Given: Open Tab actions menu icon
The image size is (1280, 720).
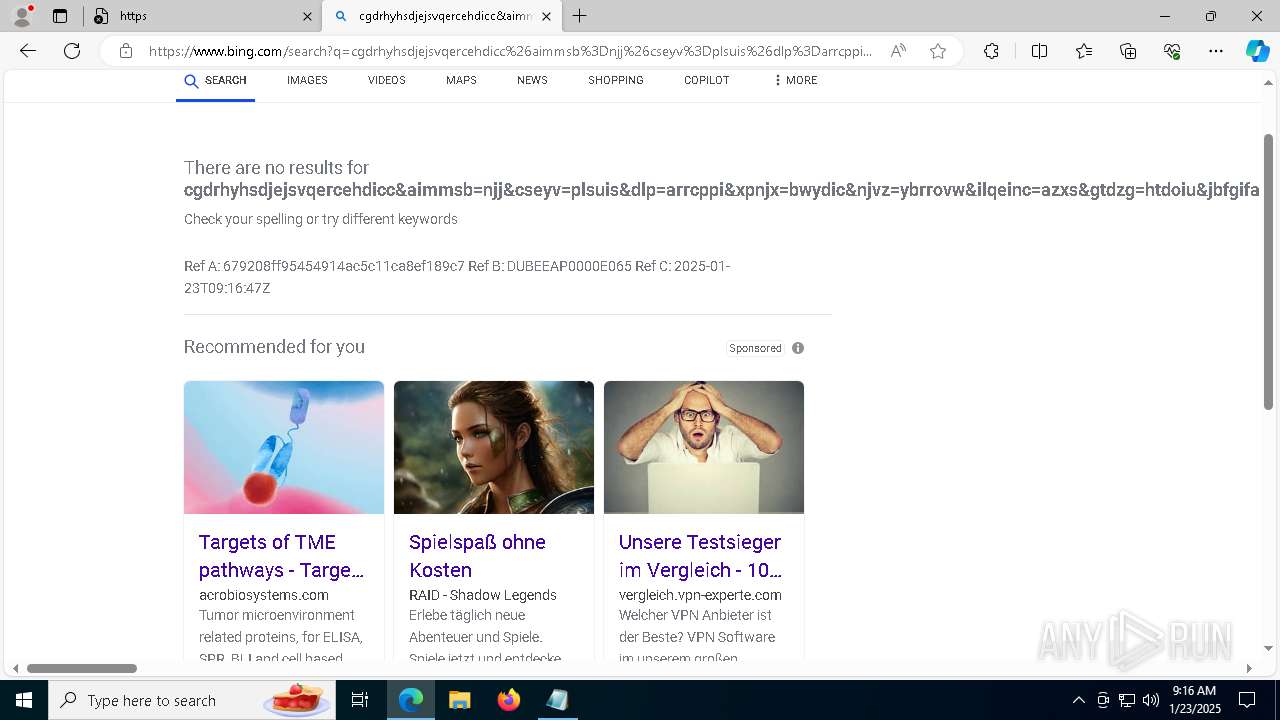Looking at the screenshot, I should tap(60, 16).
